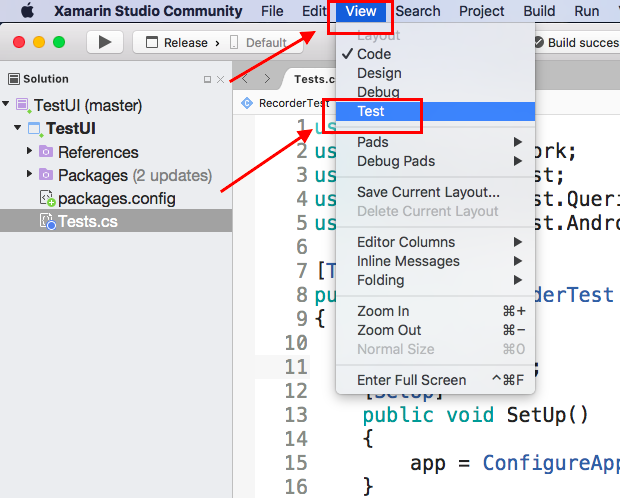This screenshot has height=498, width=620.
Task: Select Packages (2 updates) tree item
Action: coord(135,176)
